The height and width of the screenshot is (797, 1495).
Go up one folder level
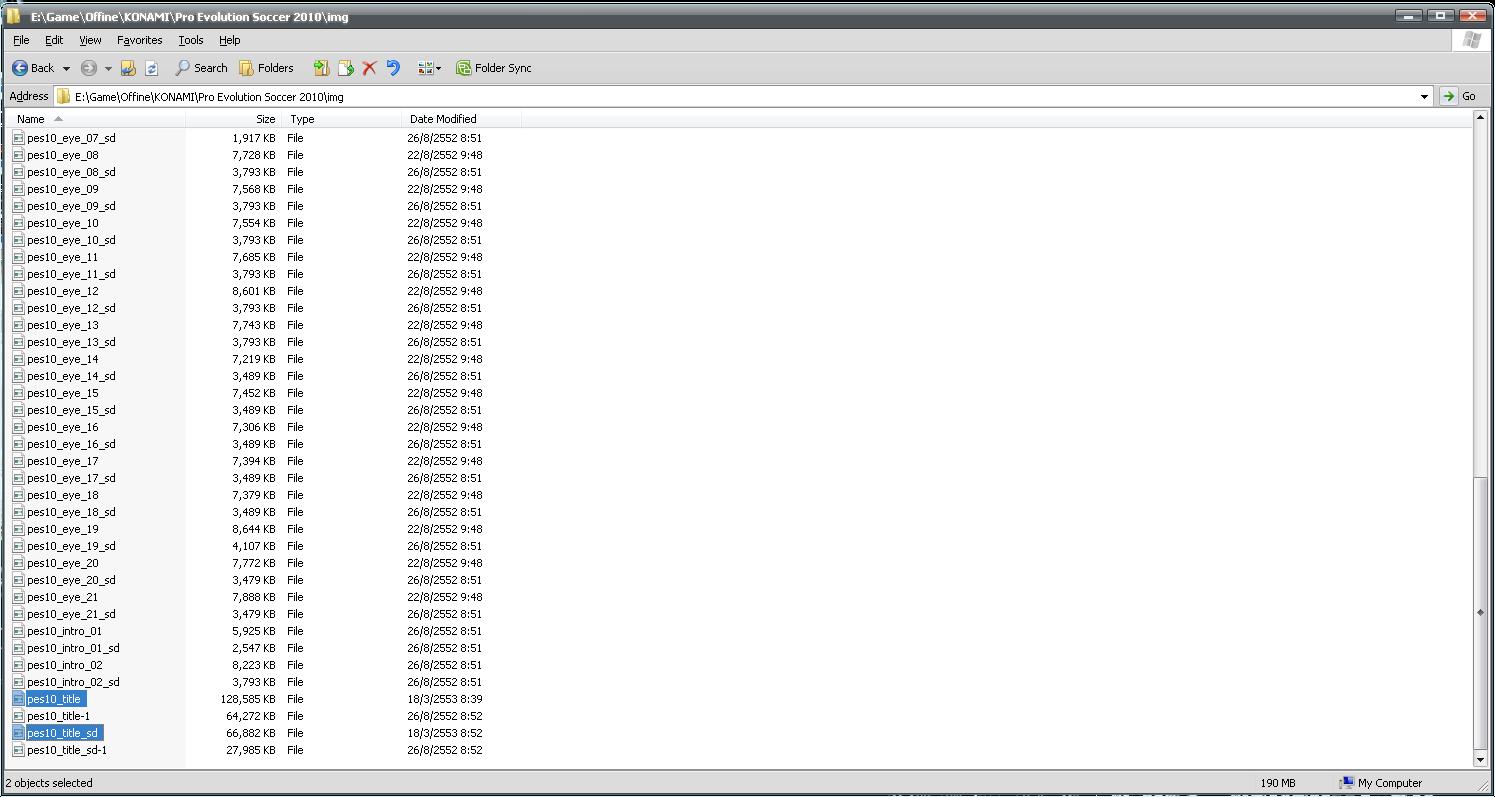[128, 68]
